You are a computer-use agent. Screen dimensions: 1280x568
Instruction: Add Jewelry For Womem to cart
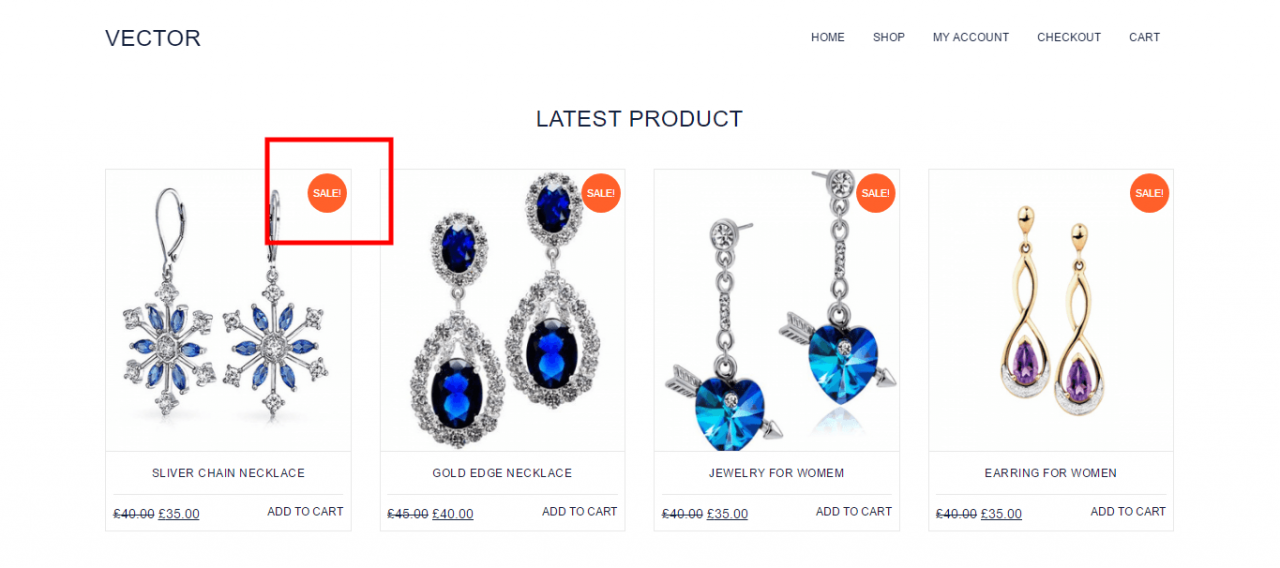pos(854,511)
